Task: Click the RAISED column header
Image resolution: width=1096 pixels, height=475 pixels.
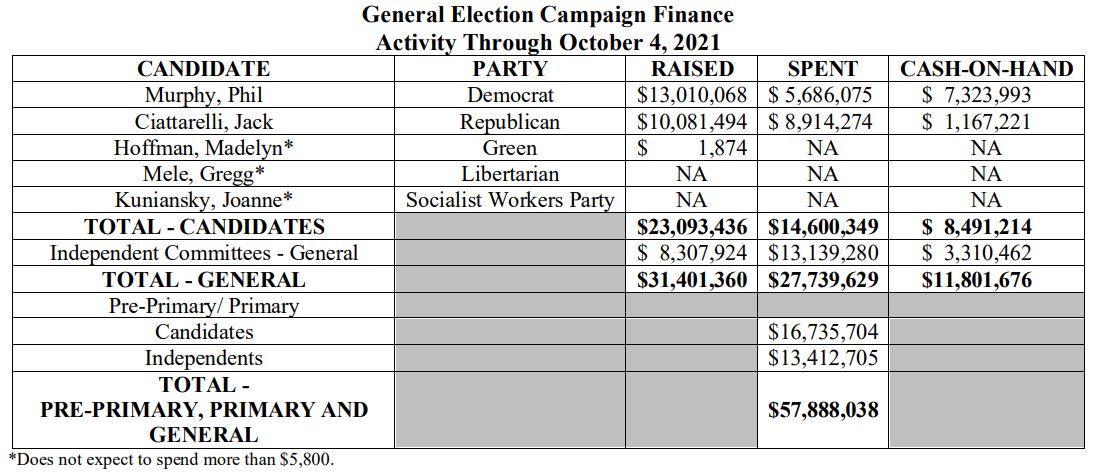Action: pos(692,69)
